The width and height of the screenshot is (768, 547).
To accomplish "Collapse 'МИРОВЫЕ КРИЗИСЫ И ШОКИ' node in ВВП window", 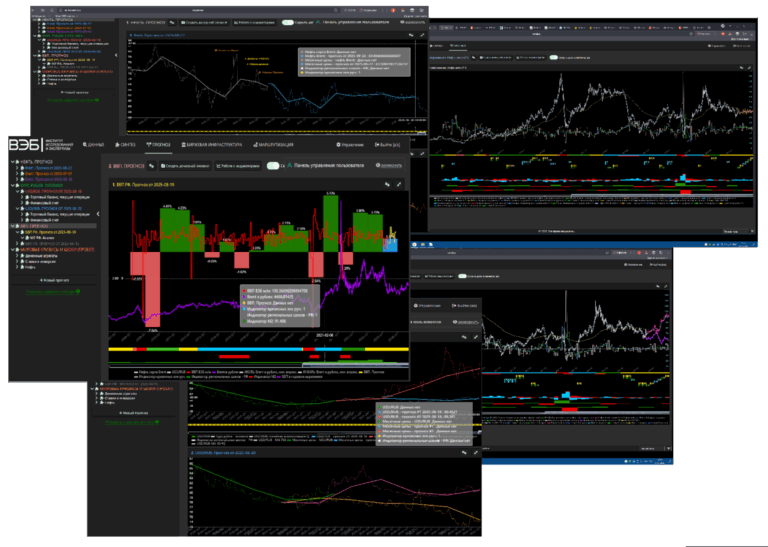I will pyautogui.click(x=13, y=250).
